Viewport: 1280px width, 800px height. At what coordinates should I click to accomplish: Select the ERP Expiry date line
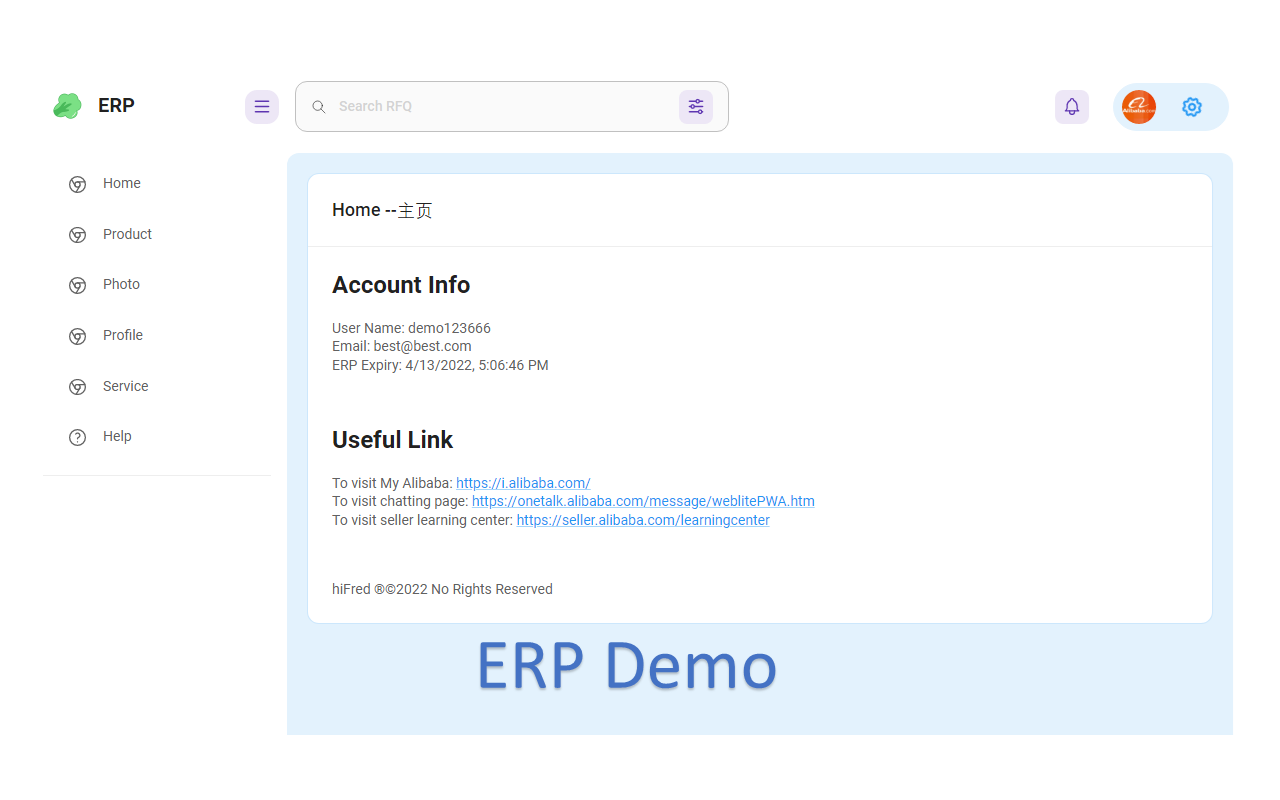click(x=440, y=365)
